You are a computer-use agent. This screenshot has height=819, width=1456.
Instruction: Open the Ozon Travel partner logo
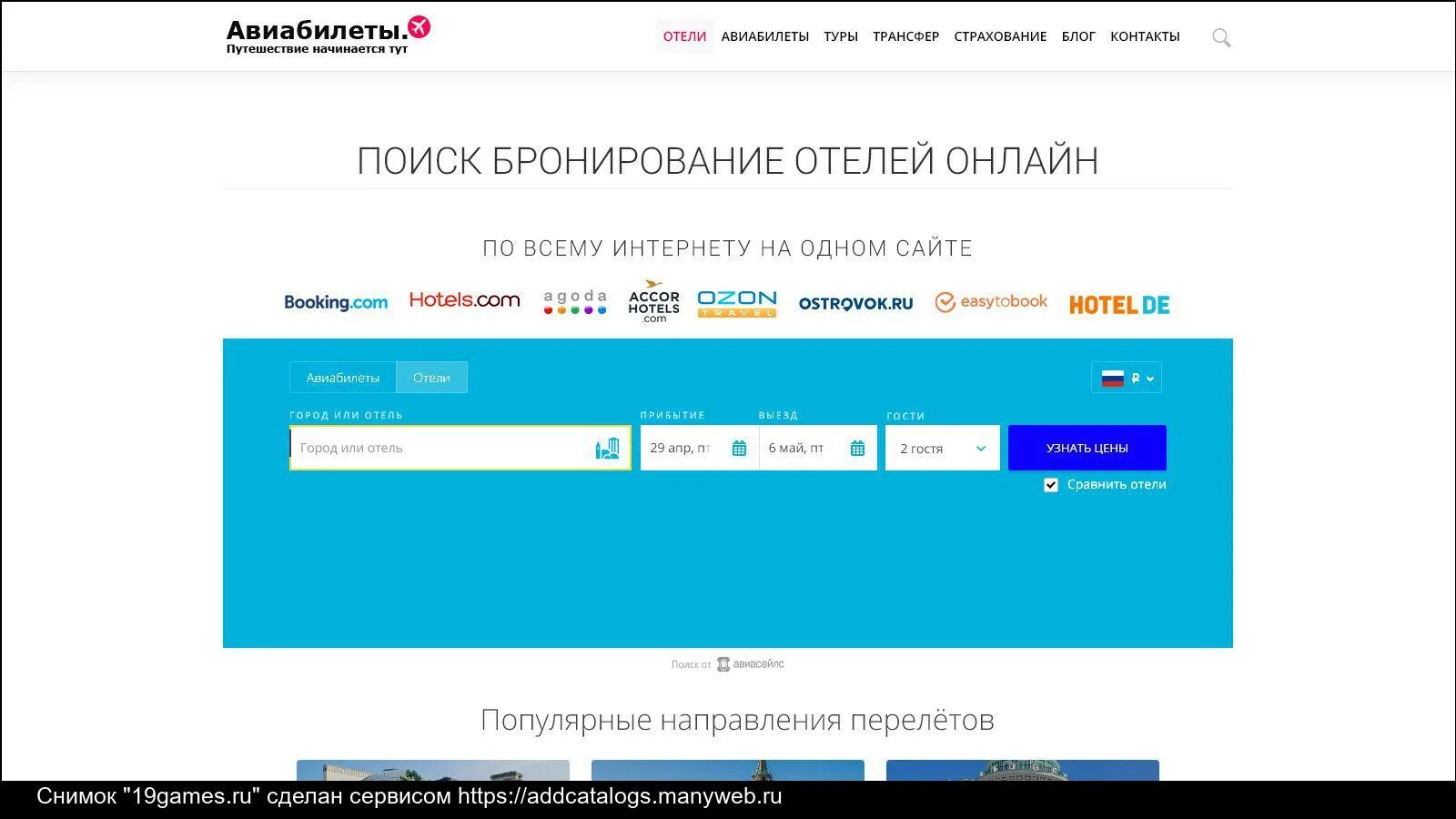[737, 303]
